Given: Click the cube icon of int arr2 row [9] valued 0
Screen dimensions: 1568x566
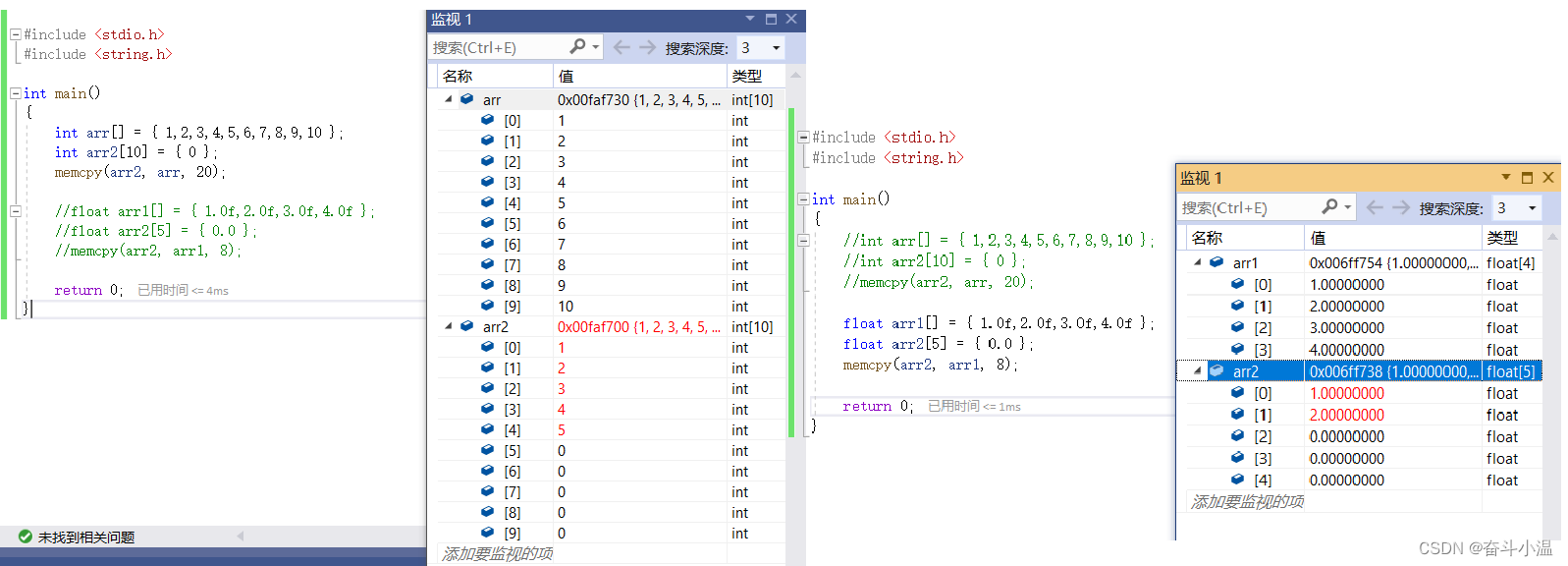Looking at the screenshot, I should (487, 533).
